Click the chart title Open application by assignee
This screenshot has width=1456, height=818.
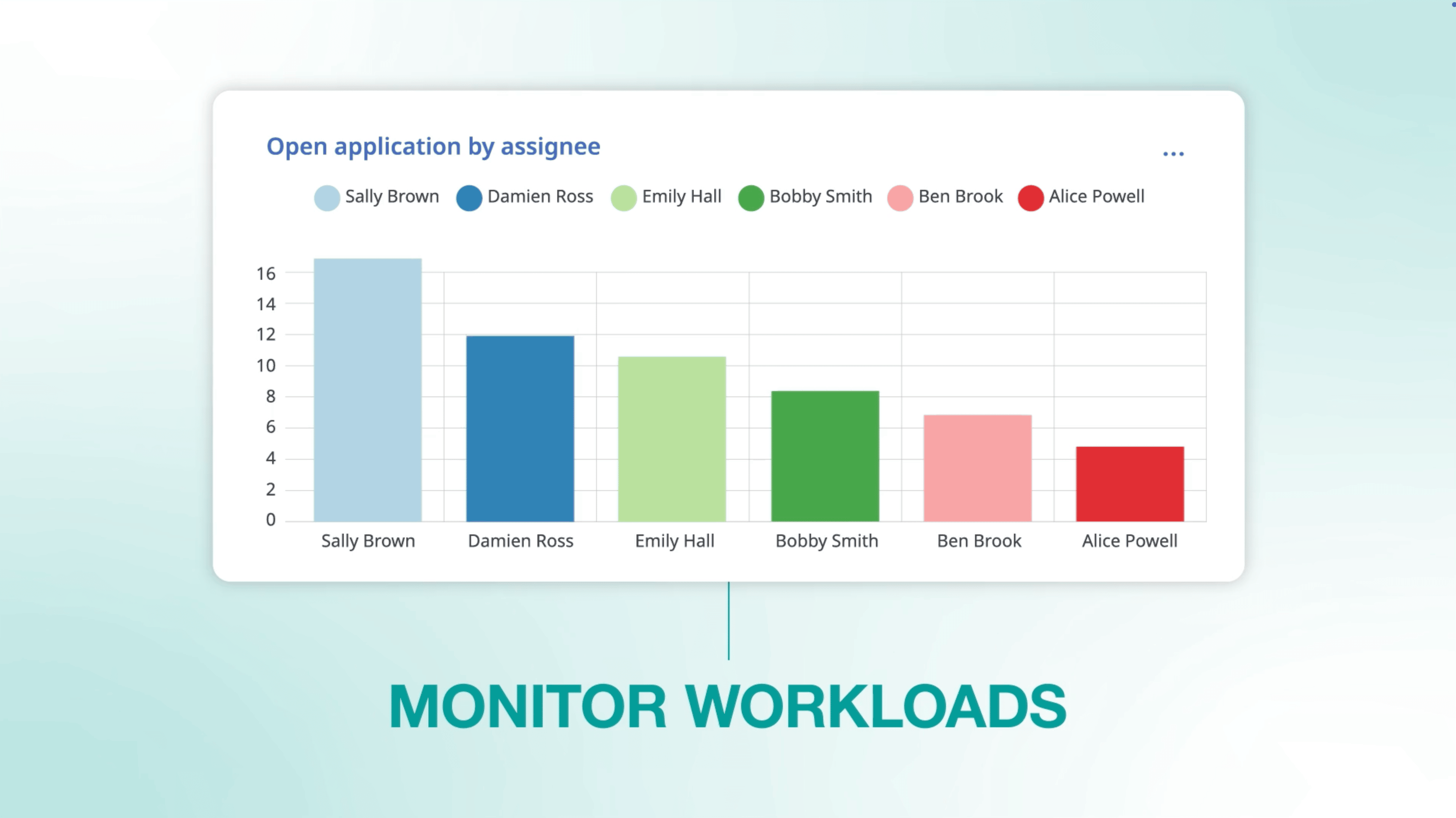tap(433, 146)
